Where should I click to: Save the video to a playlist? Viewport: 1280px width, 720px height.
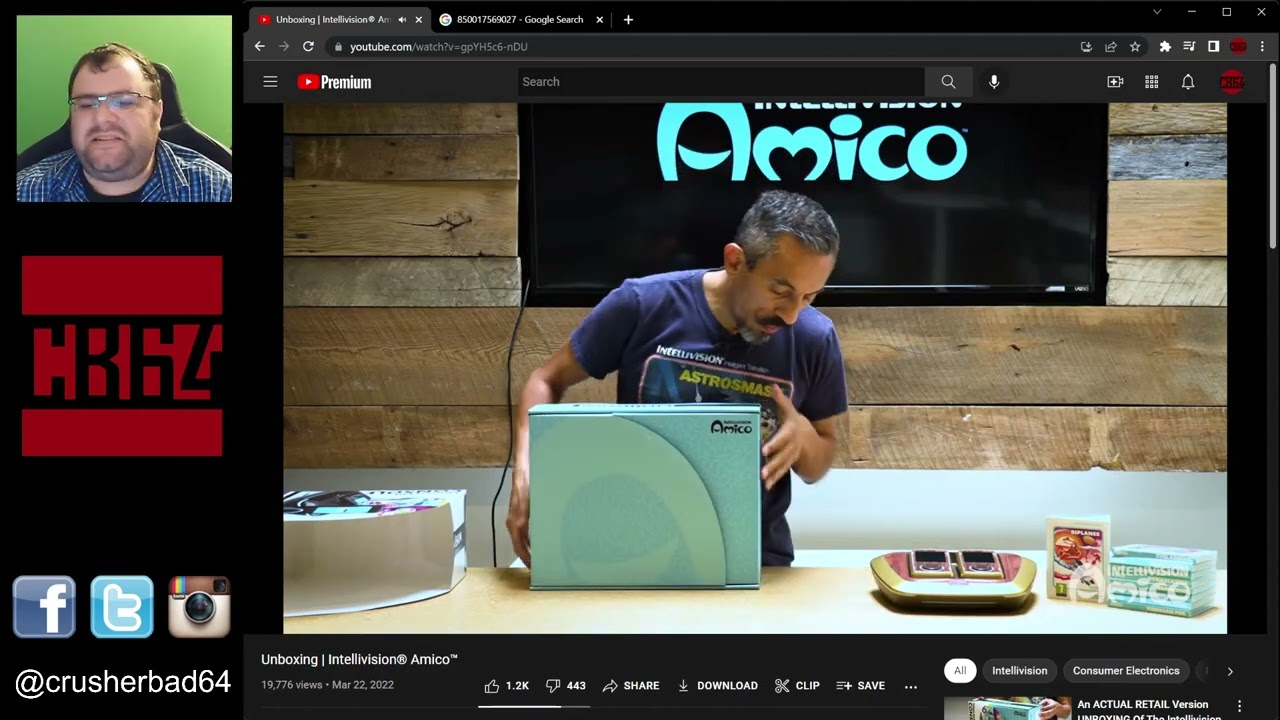pyautogui.click(x=861, y=686)
